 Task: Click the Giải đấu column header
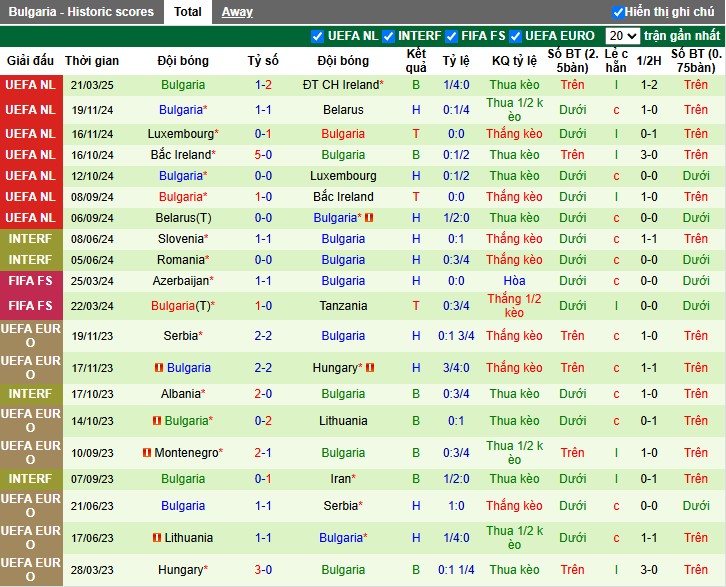click(x=31, y=61)
